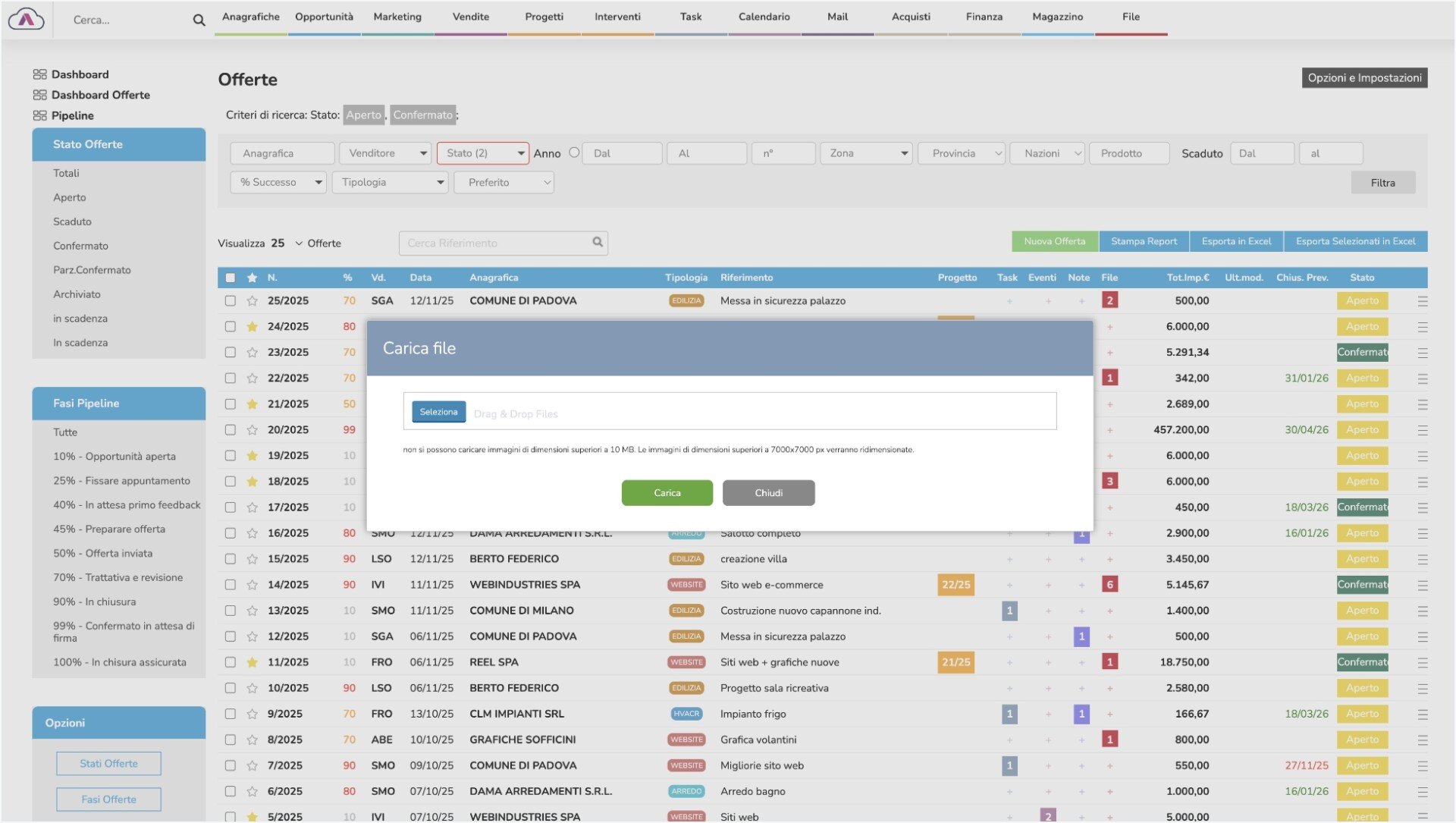Open the Stato (2) dropdown
Screen dimensions: 1456x823
(483, 153)
